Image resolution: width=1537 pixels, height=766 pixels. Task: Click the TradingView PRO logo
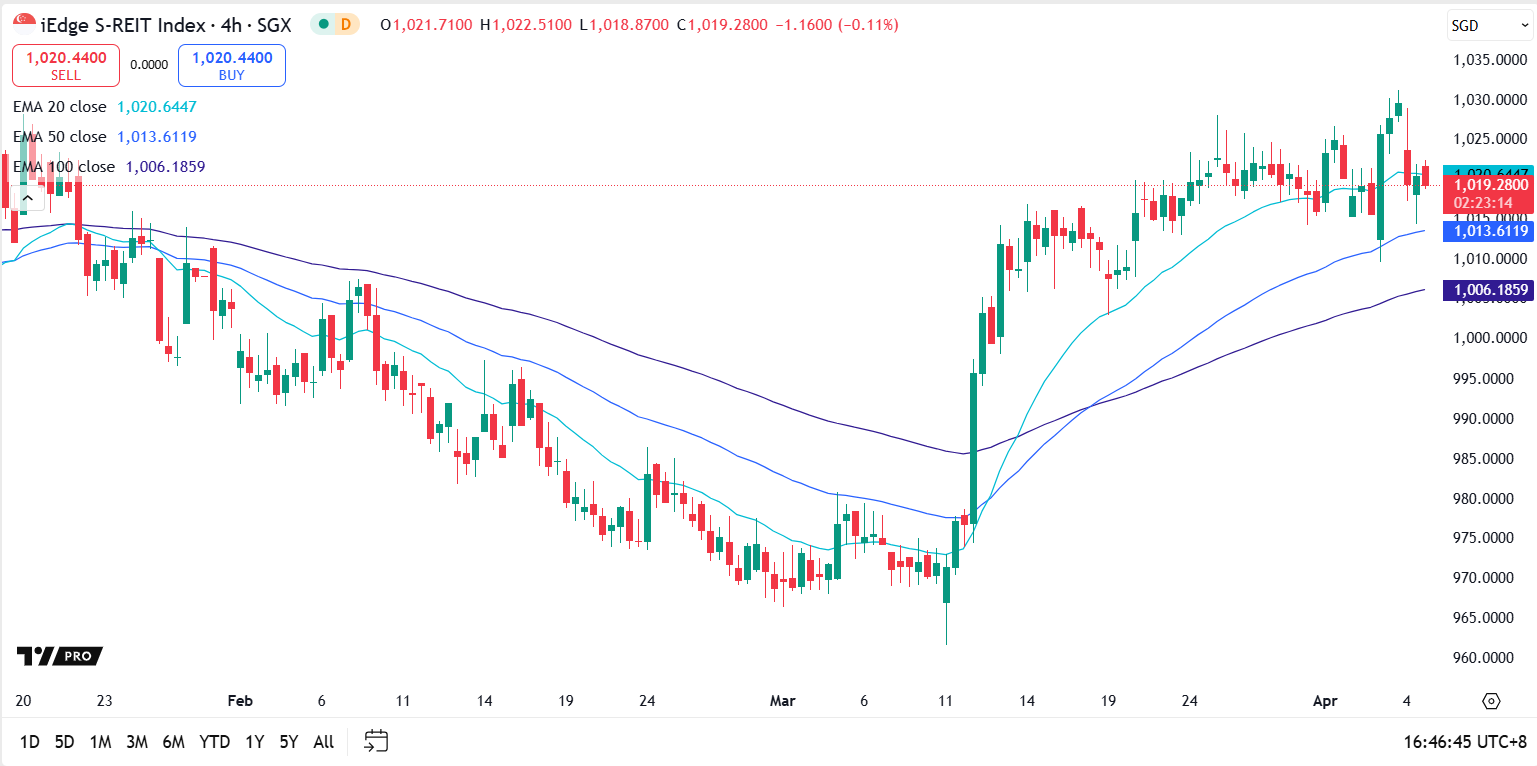click(x=59, y=656)
